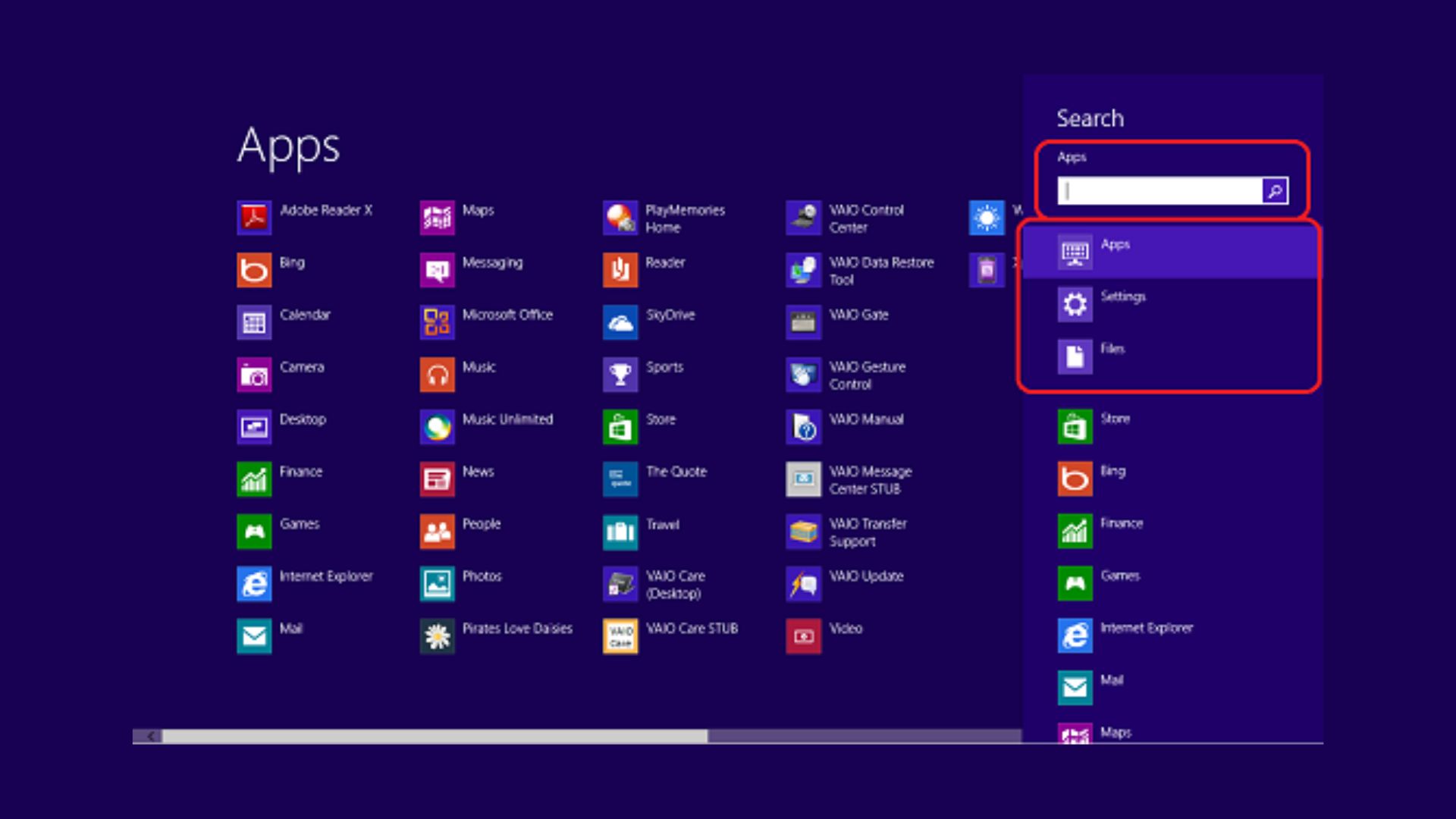Screen dimensions: 1456x819
Task: Choose Finance in the Search pane
Action: click(x=1075, y=531)
